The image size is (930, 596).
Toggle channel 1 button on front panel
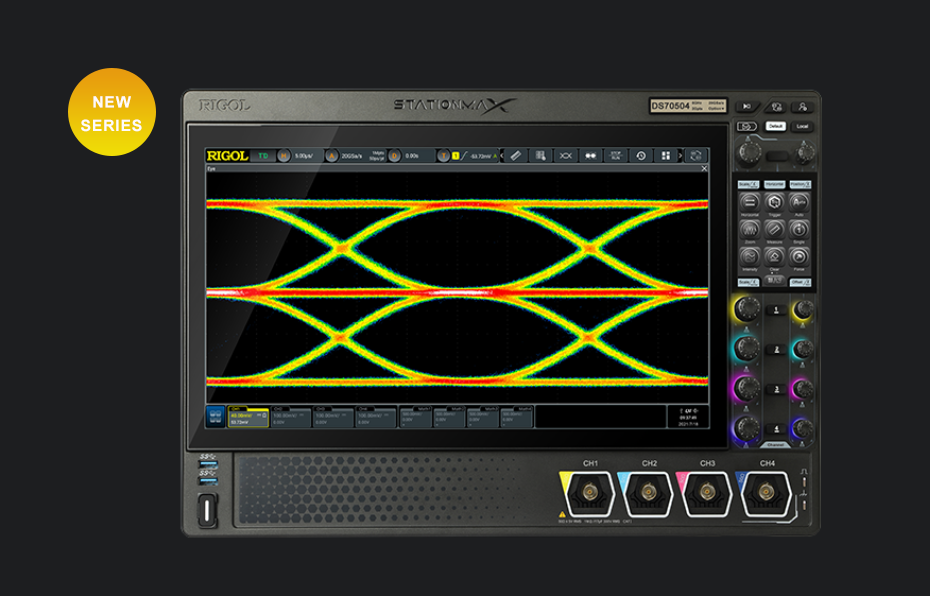[774, 310]
